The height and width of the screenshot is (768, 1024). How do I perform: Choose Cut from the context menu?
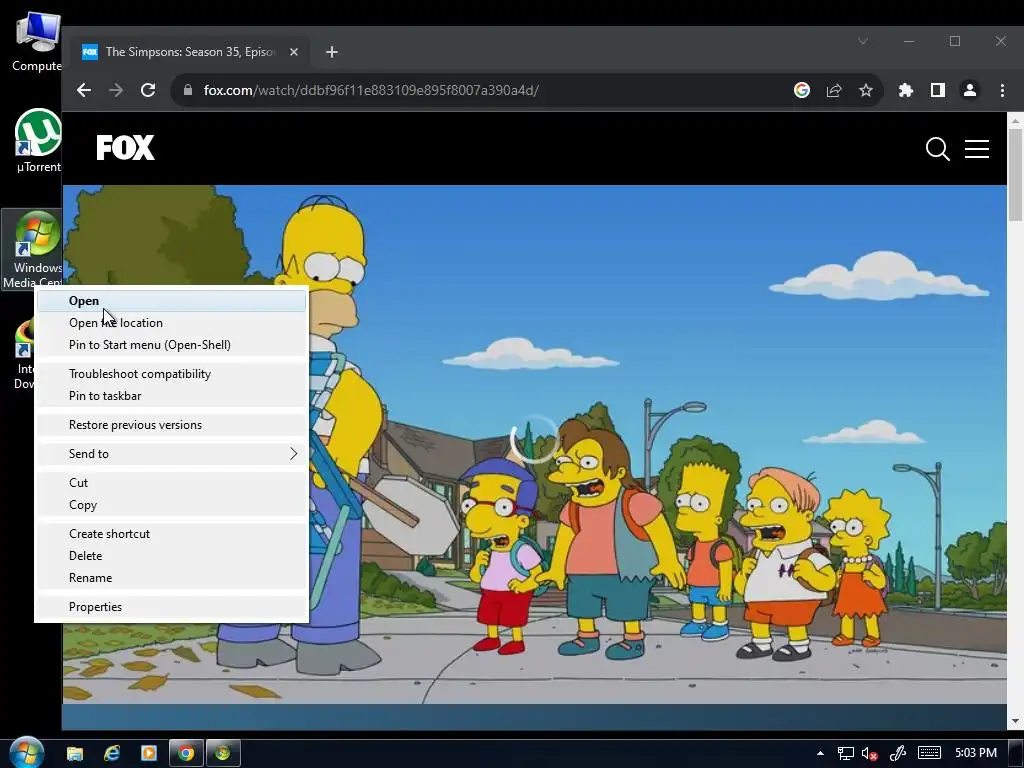(x=171, y=483)
